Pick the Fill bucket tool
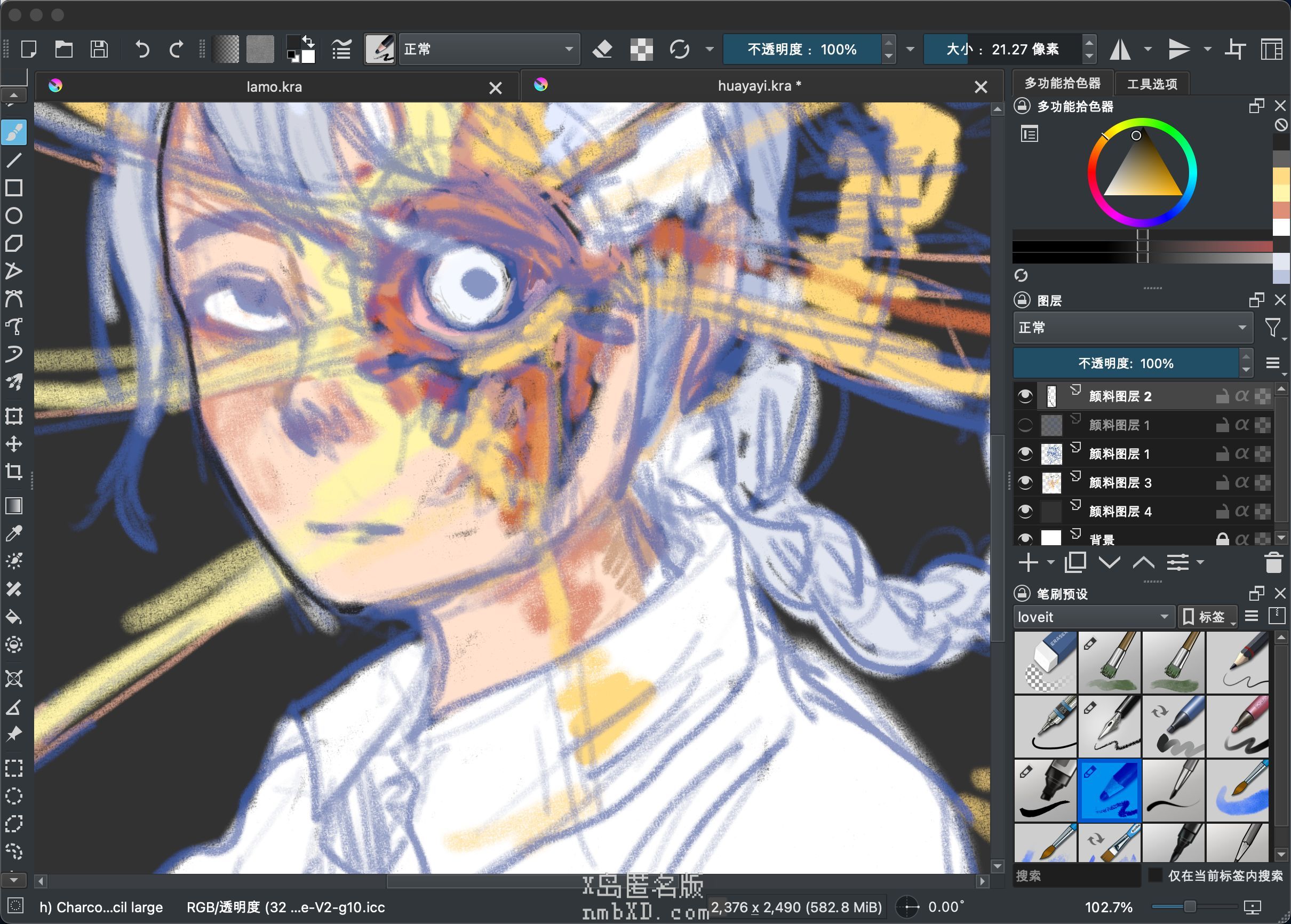This screenshot has width=1291, height=924. click(x=14, y=617)
